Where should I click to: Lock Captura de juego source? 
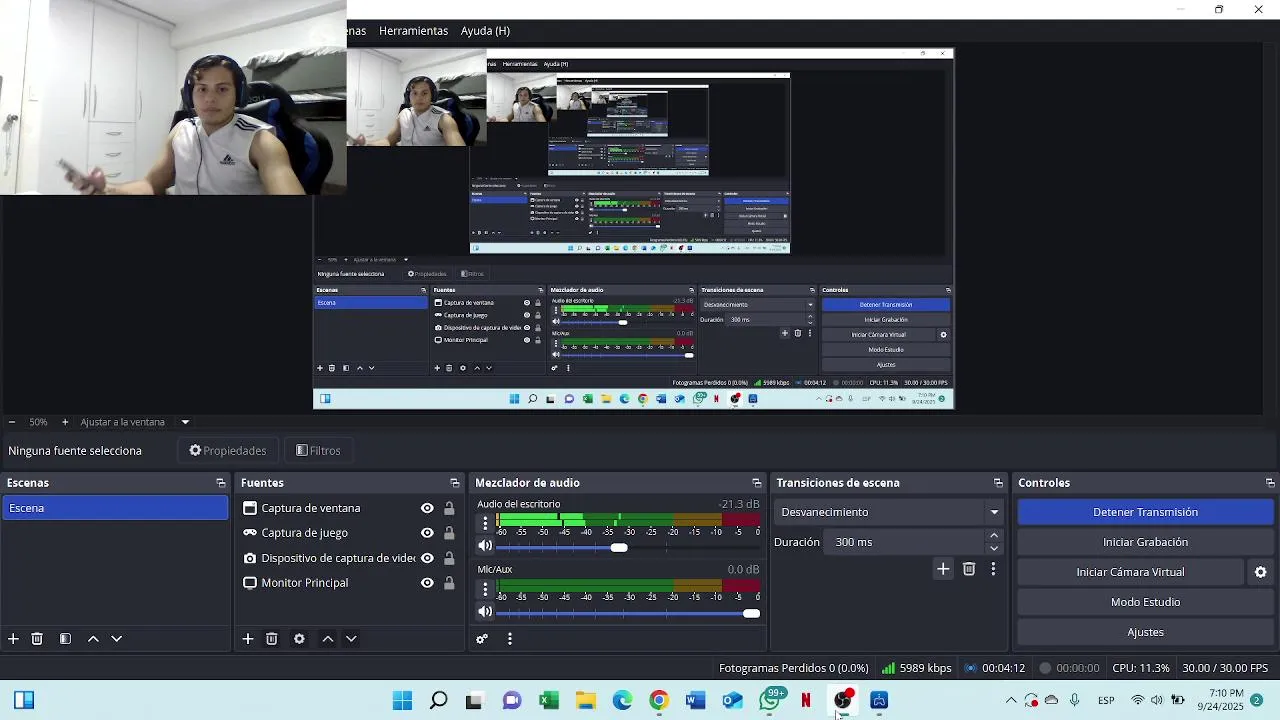tap(449, 533)
